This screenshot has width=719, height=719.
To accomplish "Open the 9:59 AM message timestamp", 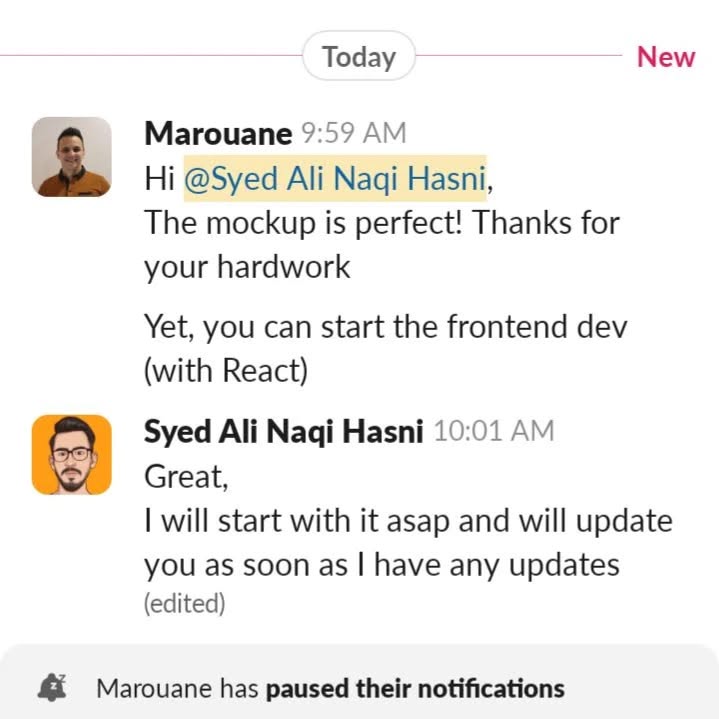I will pyautogui.click(x=354, y=133).
